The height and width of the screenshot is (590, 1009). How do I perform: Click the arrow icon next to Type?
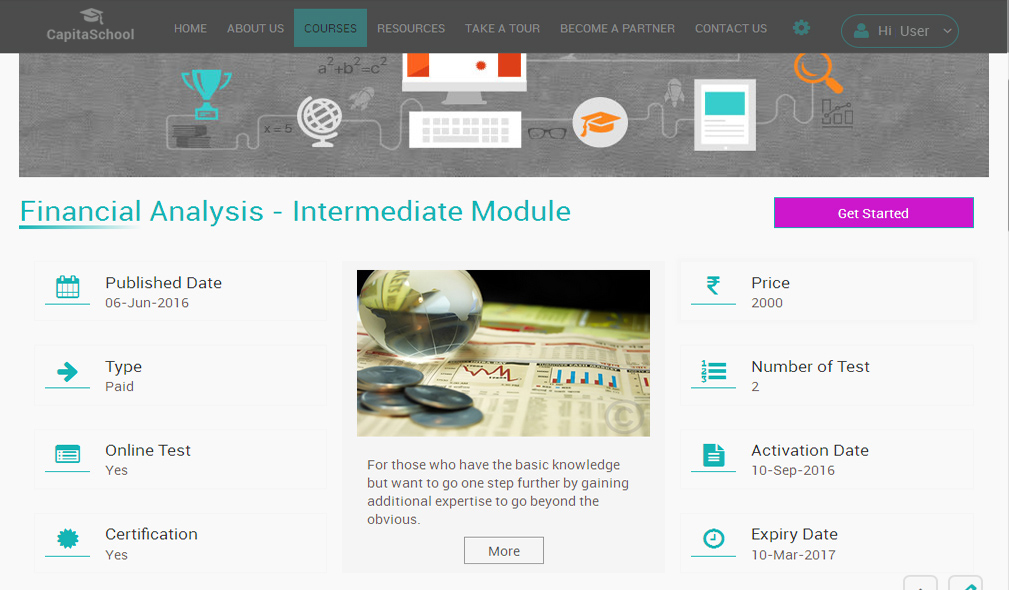pyautogui.click(x=67, y=372)
